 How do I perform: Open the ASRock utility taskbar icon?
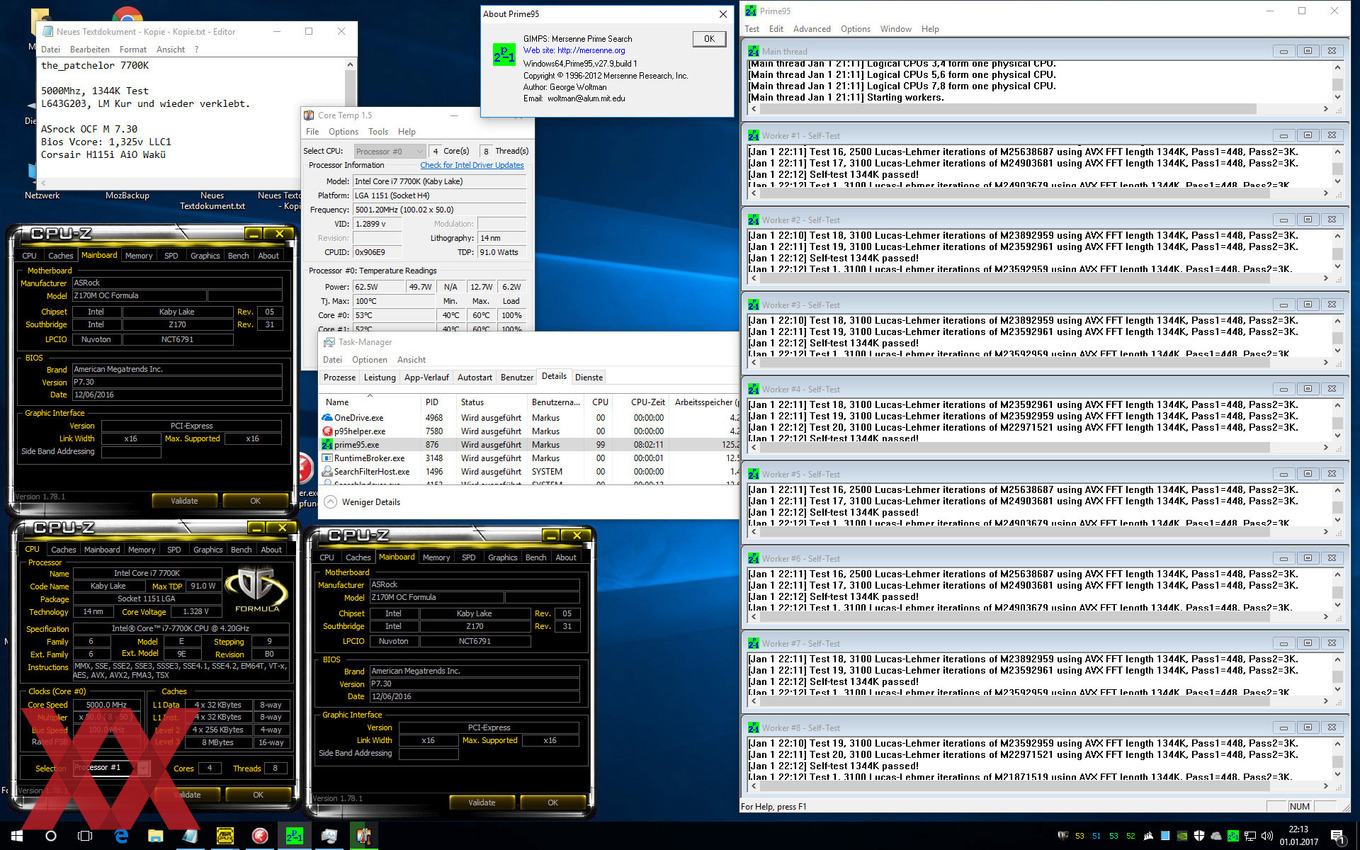tap(226, 835)
